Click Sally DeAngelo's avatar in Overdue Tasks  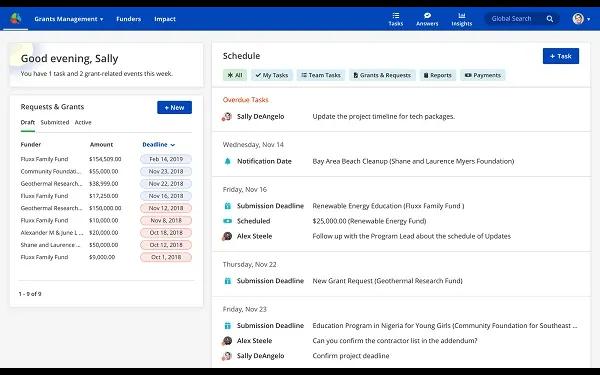pos(227,116)
